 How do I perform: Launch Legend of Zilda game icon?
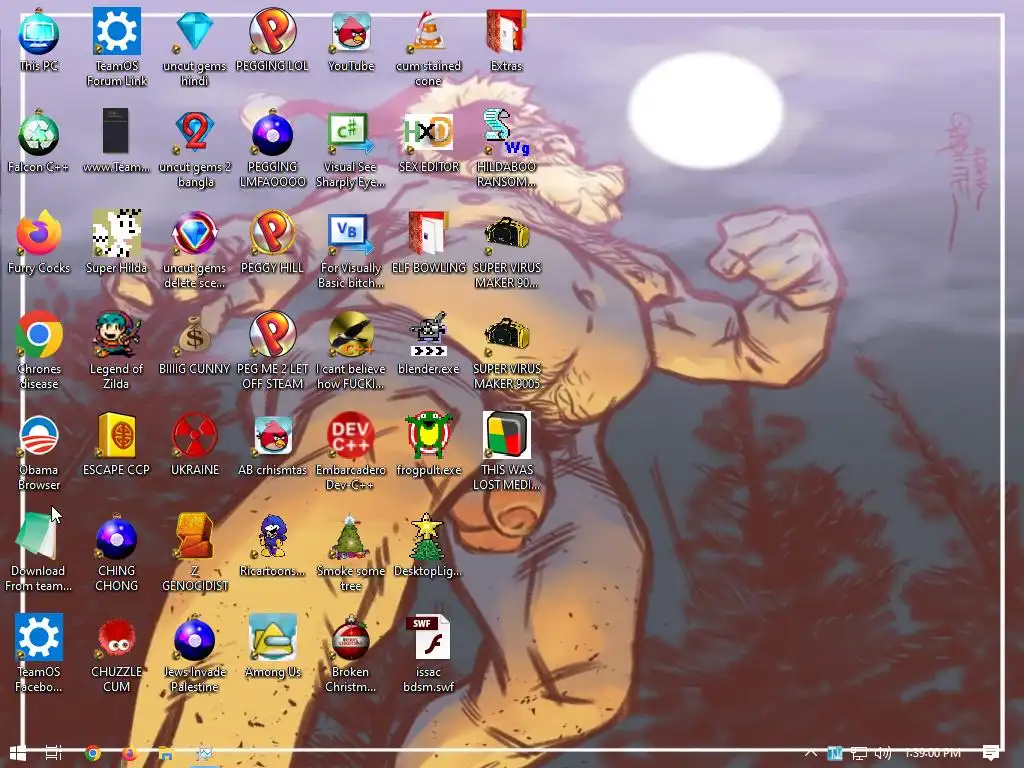[x=116, y=350]
